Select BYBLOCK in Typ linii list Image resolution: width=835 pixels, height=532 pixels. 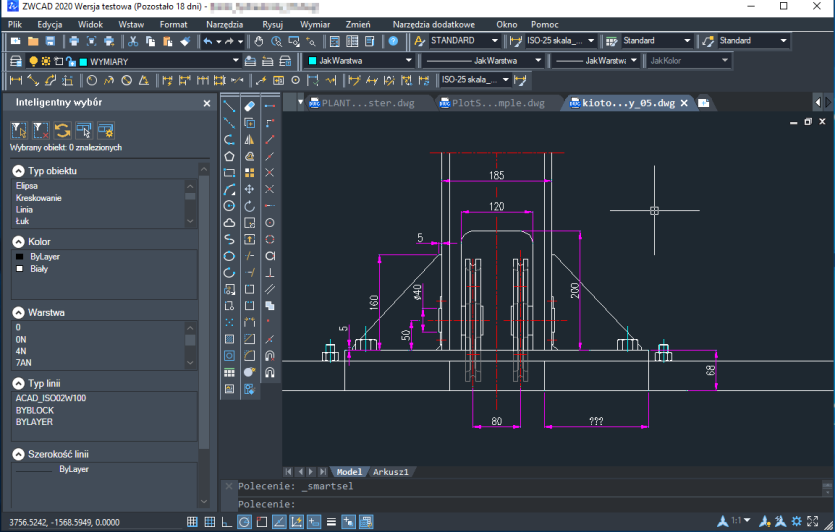(x=35, y=410)
